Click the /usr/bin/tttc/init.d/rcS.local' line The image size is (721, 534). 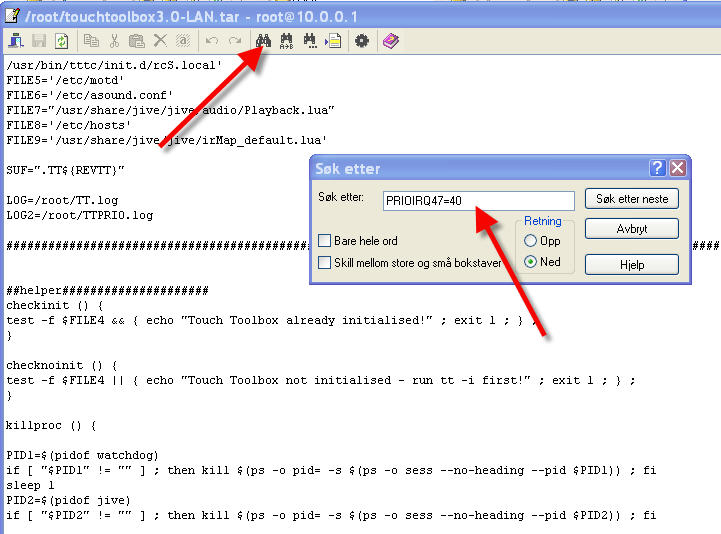114,65
